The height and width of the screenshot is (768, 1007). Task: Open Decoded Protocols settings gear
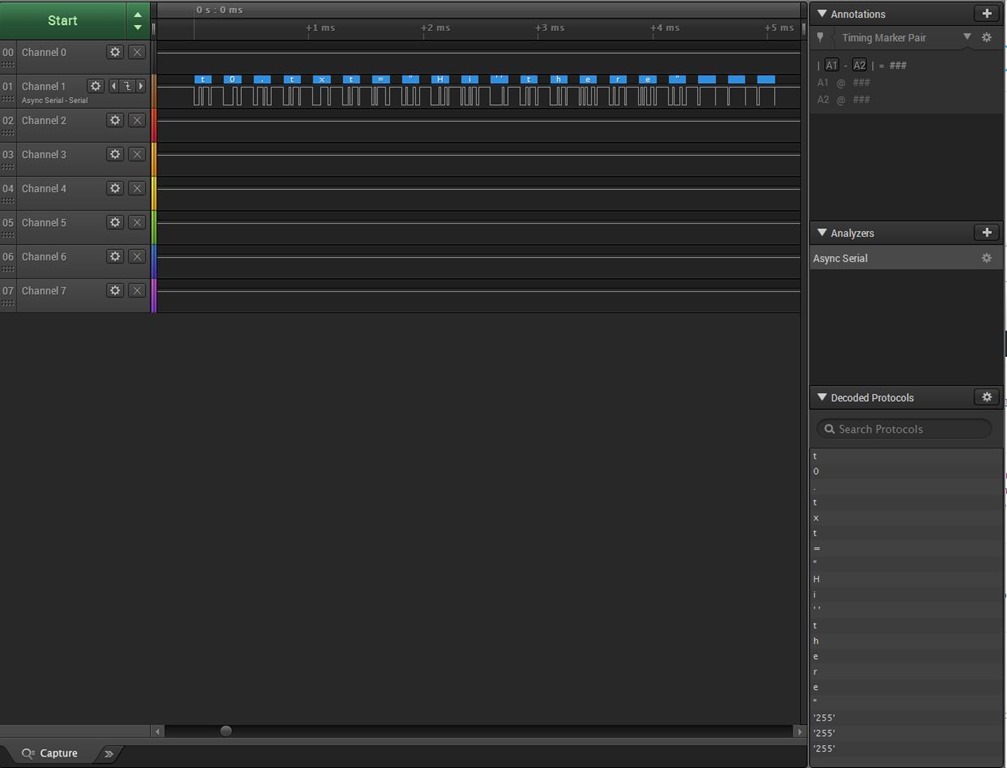pyautogui.click(x=987, y=397)
